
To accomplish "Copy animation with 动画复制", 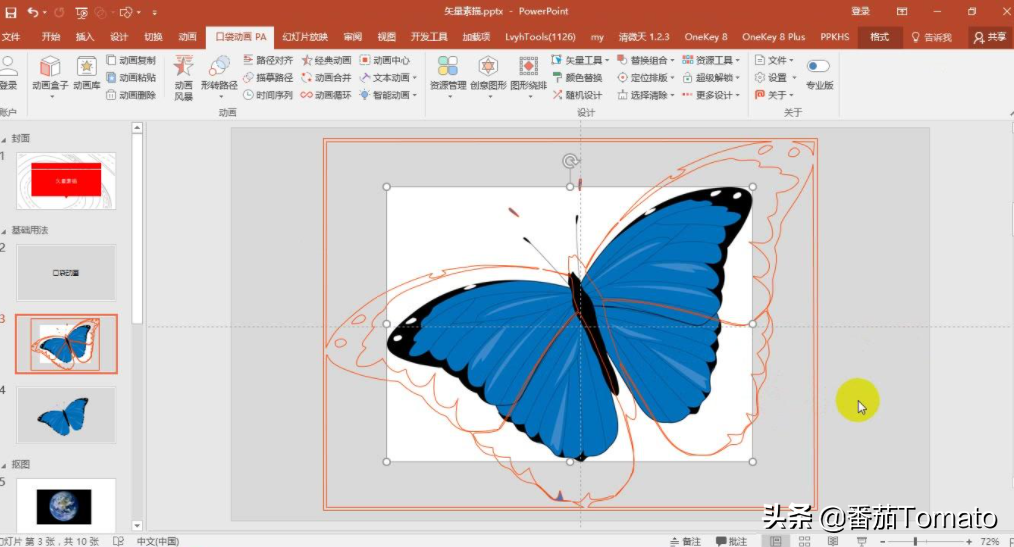I will coord(131,60).
